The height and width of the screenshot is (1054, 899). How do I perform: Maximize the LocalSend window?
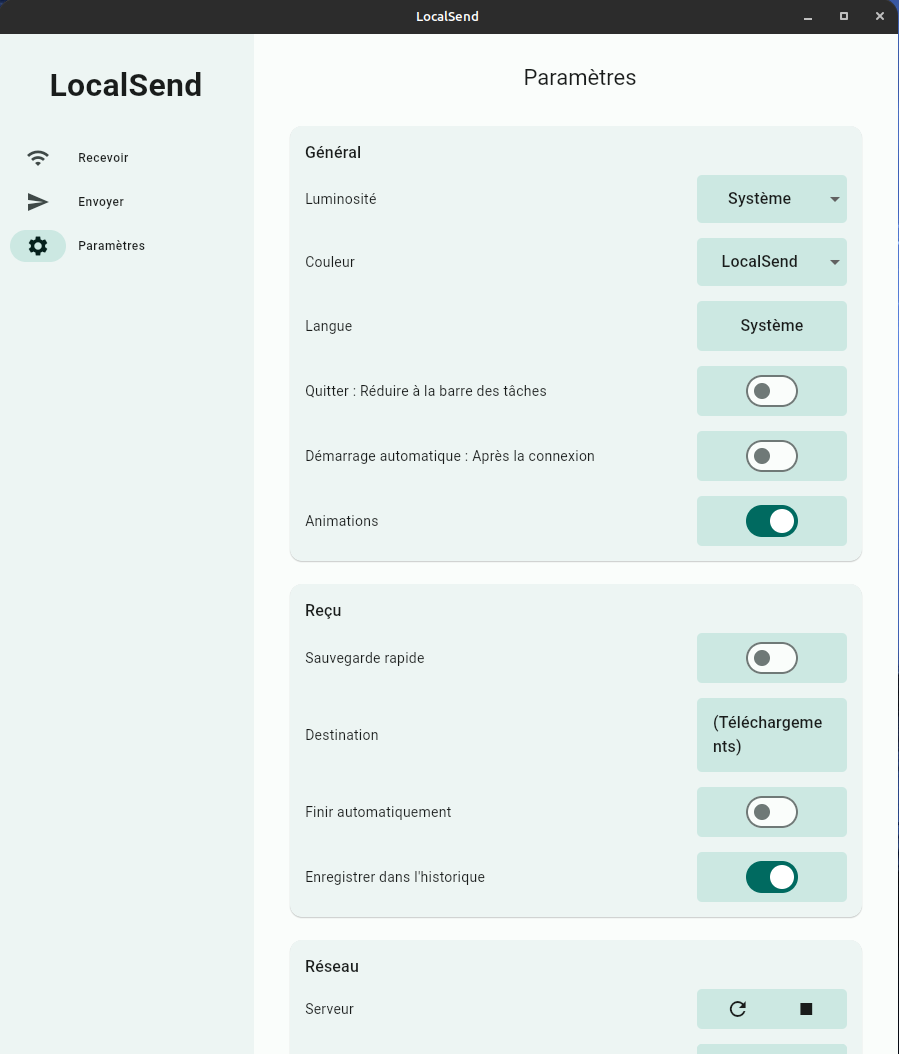[844, 17]
